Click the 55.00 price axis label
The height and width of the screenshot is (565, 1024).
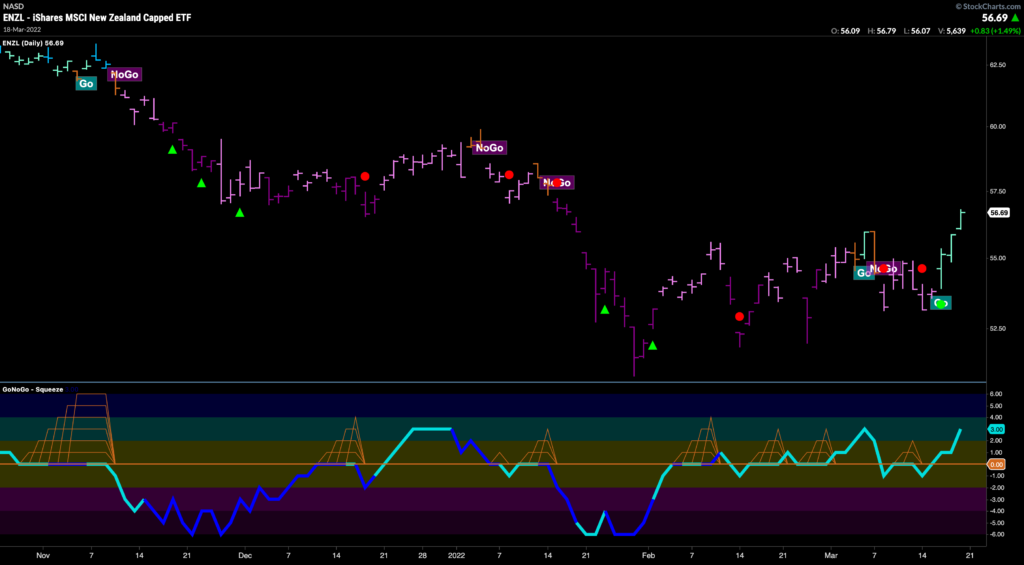(x=997, y=258)
